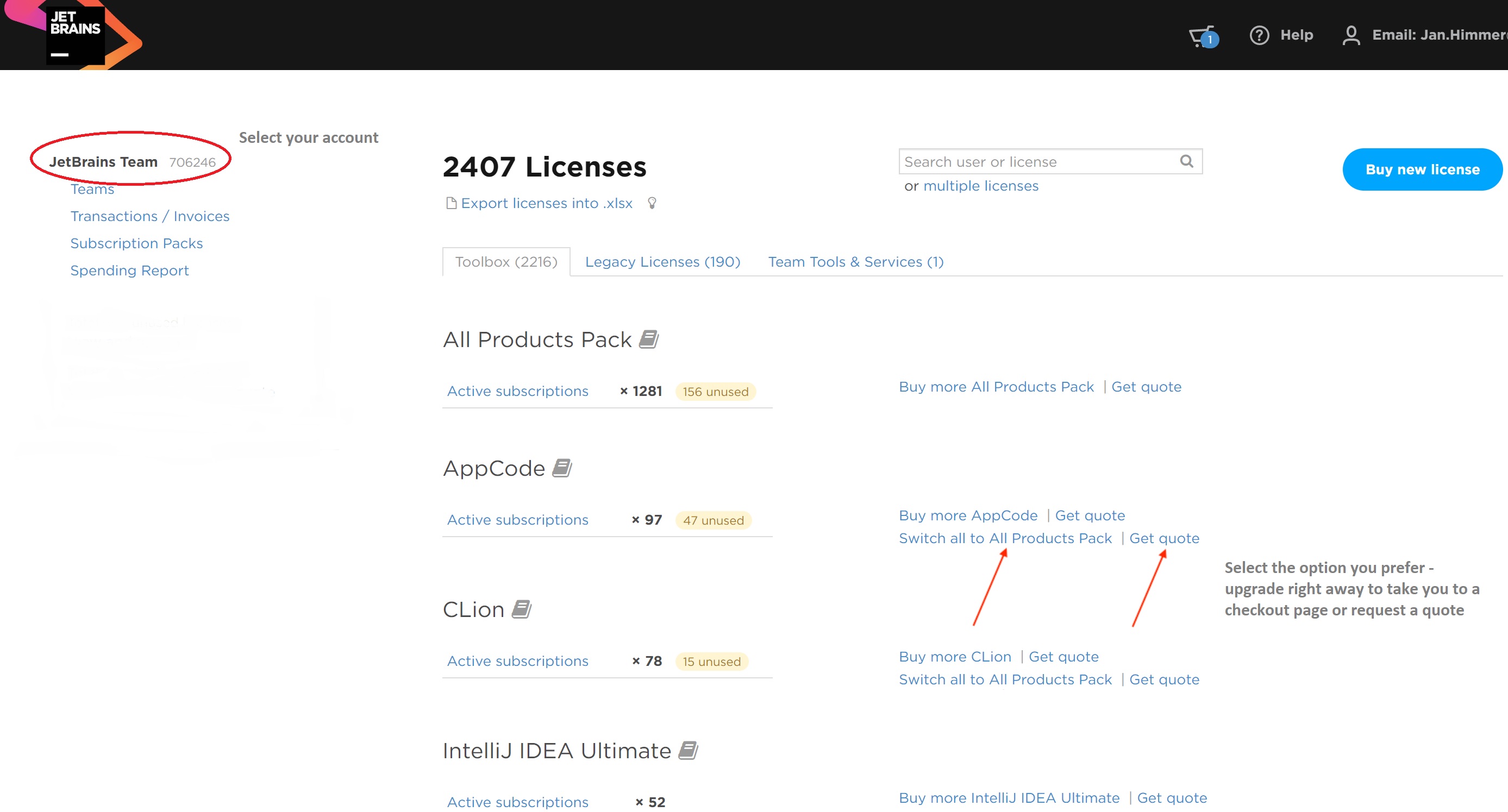Click the "× 52" count
1508x812 pixels.
650,802
